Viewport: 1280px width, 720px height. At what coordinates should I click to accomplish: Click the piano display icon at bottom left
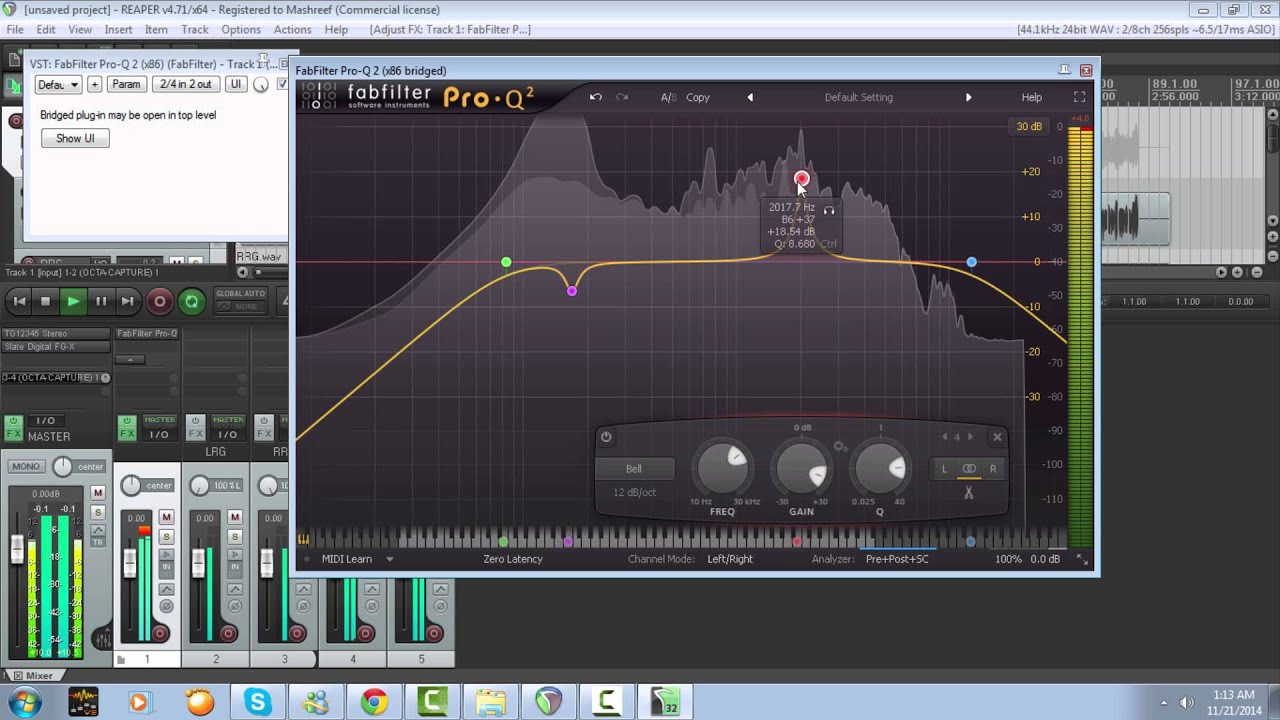[x=303, y=540]
